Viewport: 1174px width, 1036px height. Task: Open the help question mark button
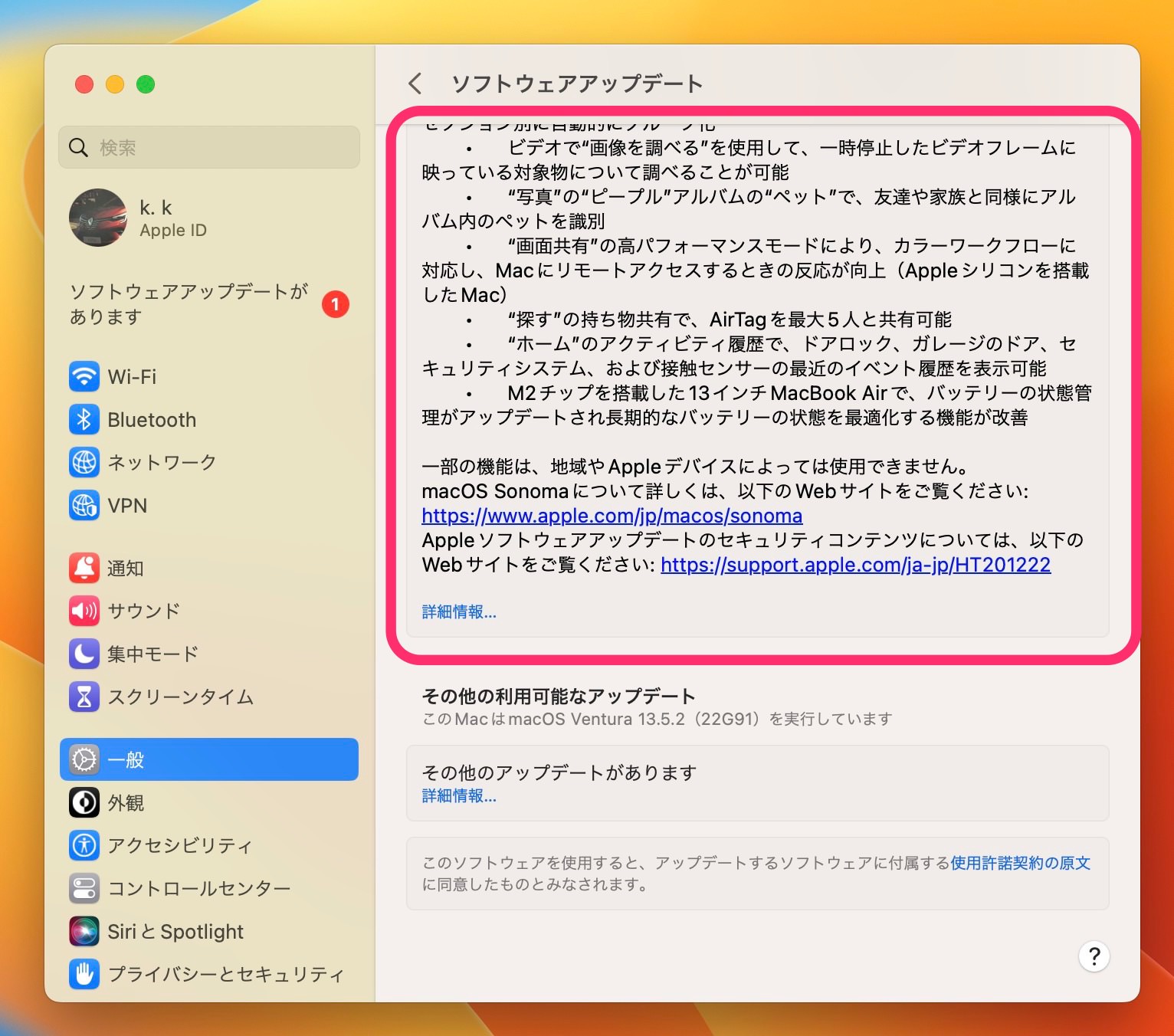(1094, 956)
